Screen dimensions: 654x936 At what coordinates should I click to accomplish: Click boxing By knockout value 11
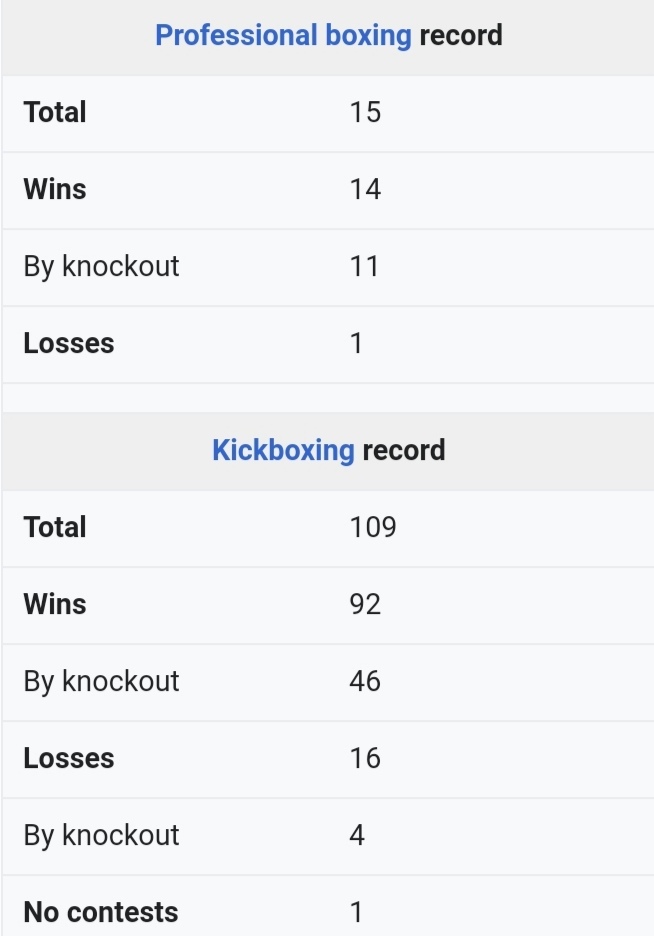click(364, 266)
